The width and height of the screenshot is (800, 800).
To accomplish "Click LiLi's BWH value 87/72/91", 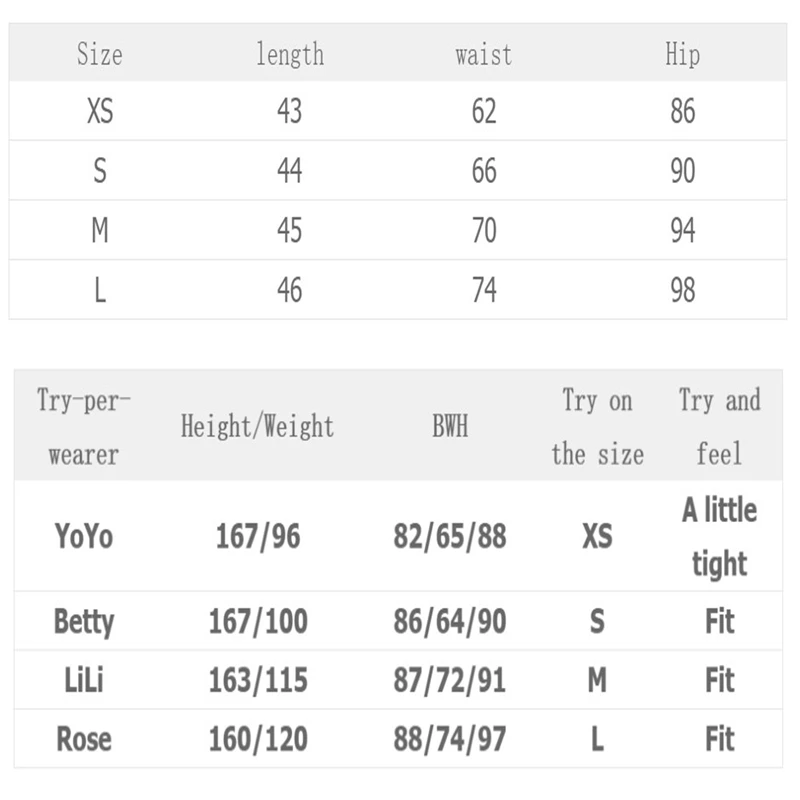I will pos(450,681).
